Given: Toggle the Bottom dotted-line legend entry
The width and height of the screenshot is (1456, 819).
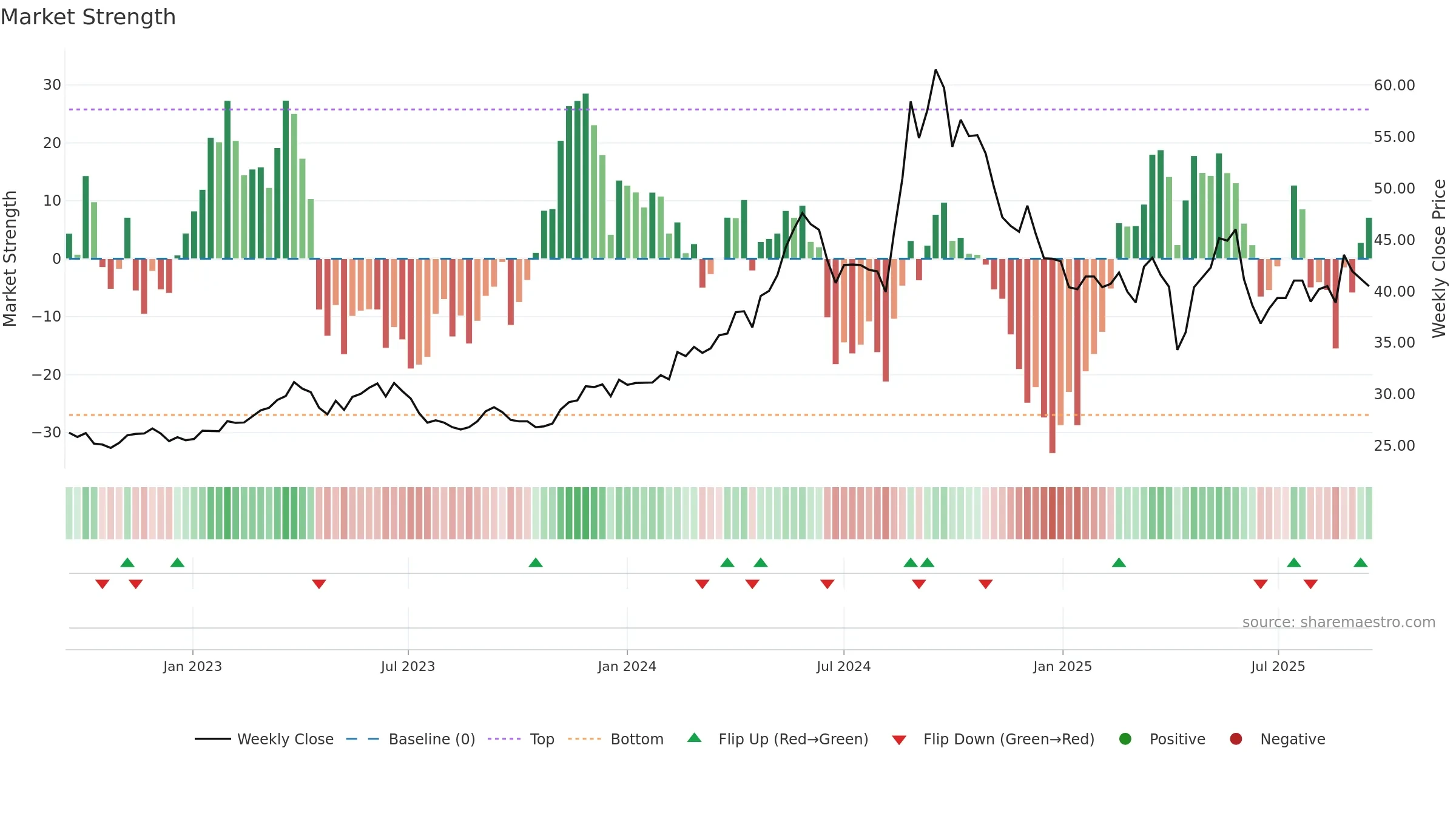Looking at the screenshot, I should tap(616, 739).
